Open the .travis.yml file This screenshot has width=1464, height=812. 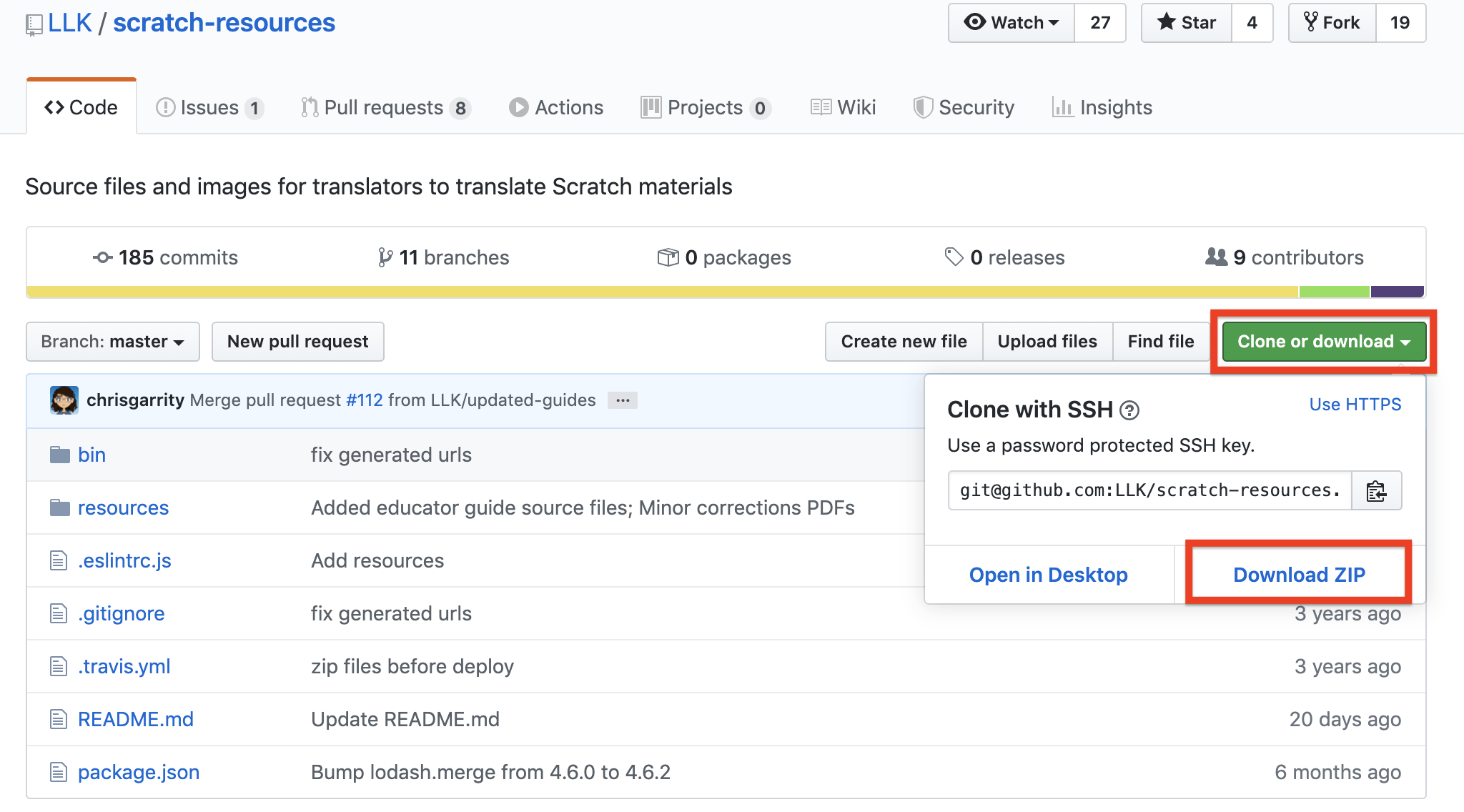coord(124,666)
